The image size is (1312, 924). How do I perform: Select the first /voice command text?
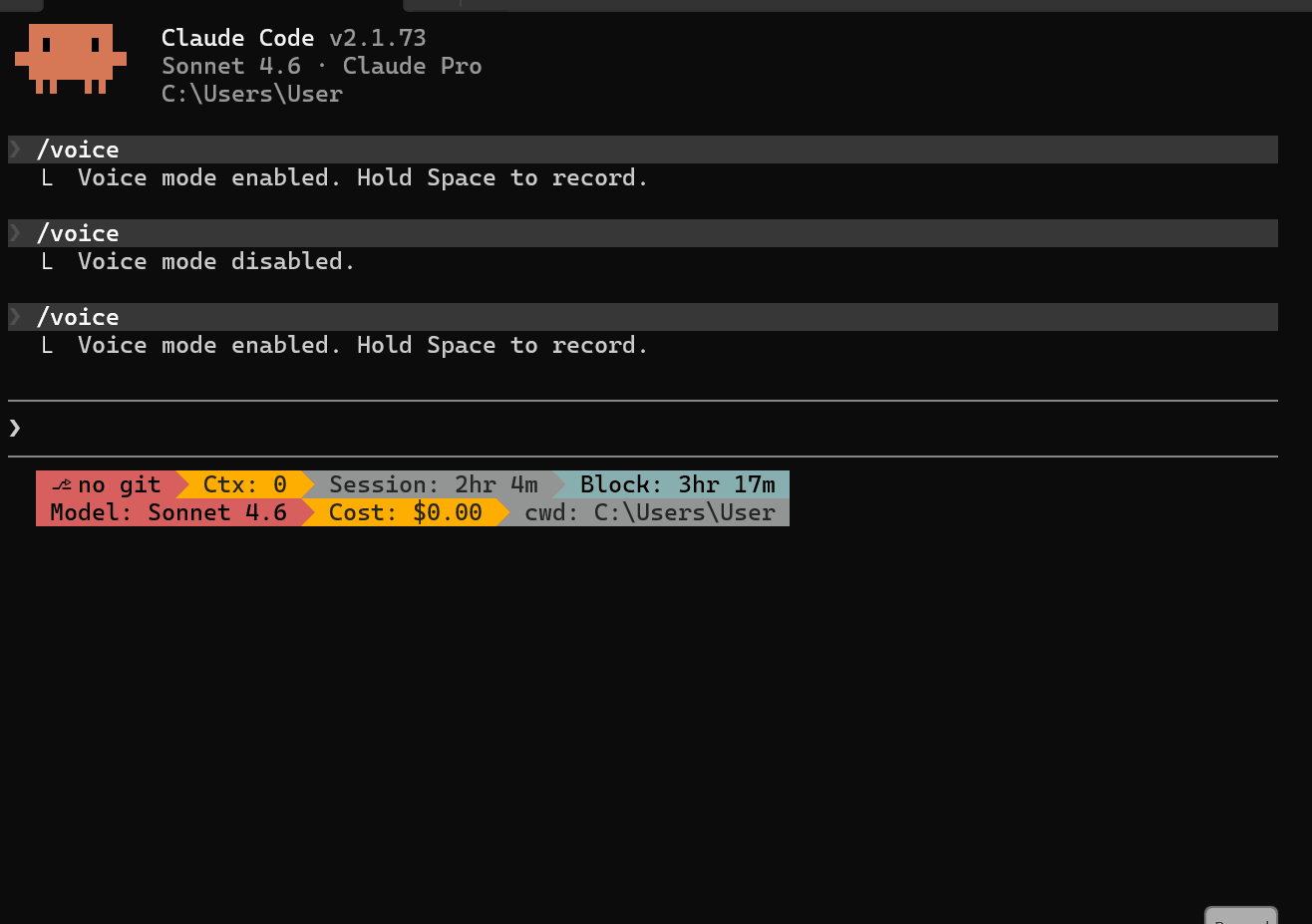pyautogui.click(x=78, y=150)
